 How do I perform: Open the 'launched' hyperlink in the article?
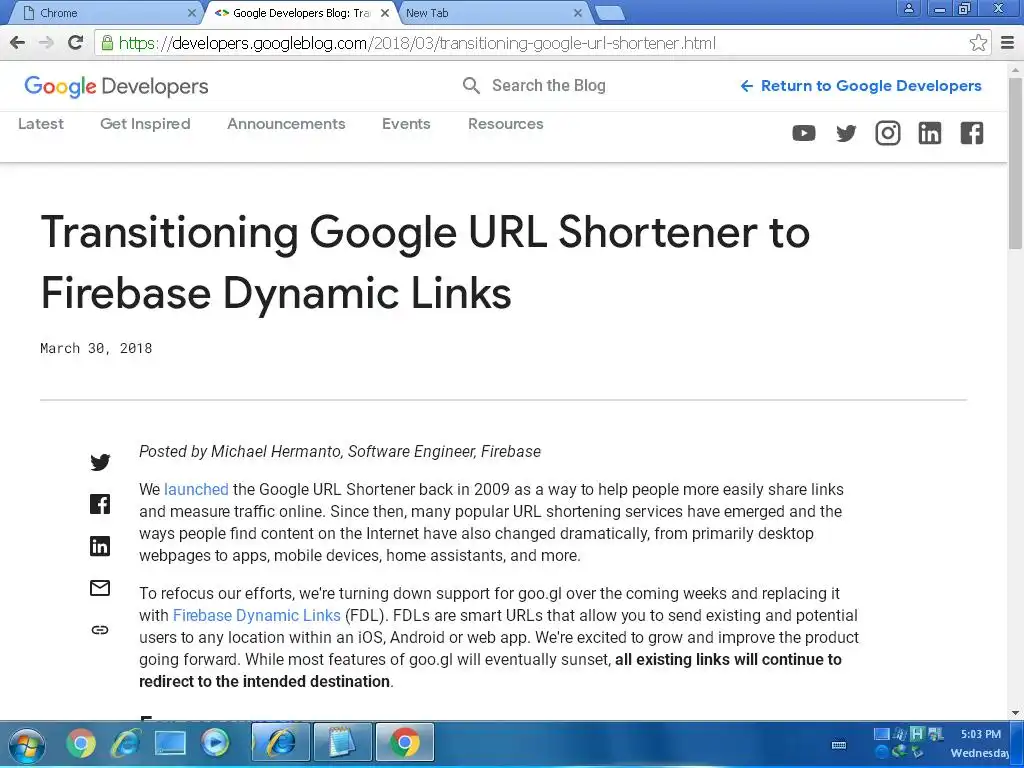pos(196,489)
